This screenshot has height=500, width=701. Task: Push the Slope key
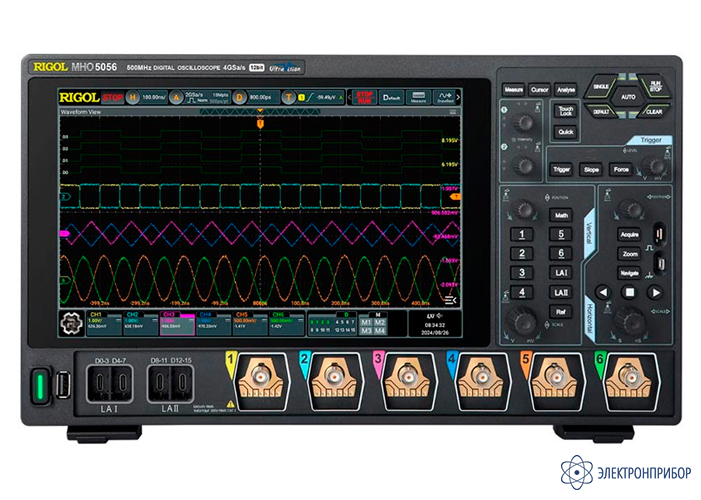pos(591,169)
